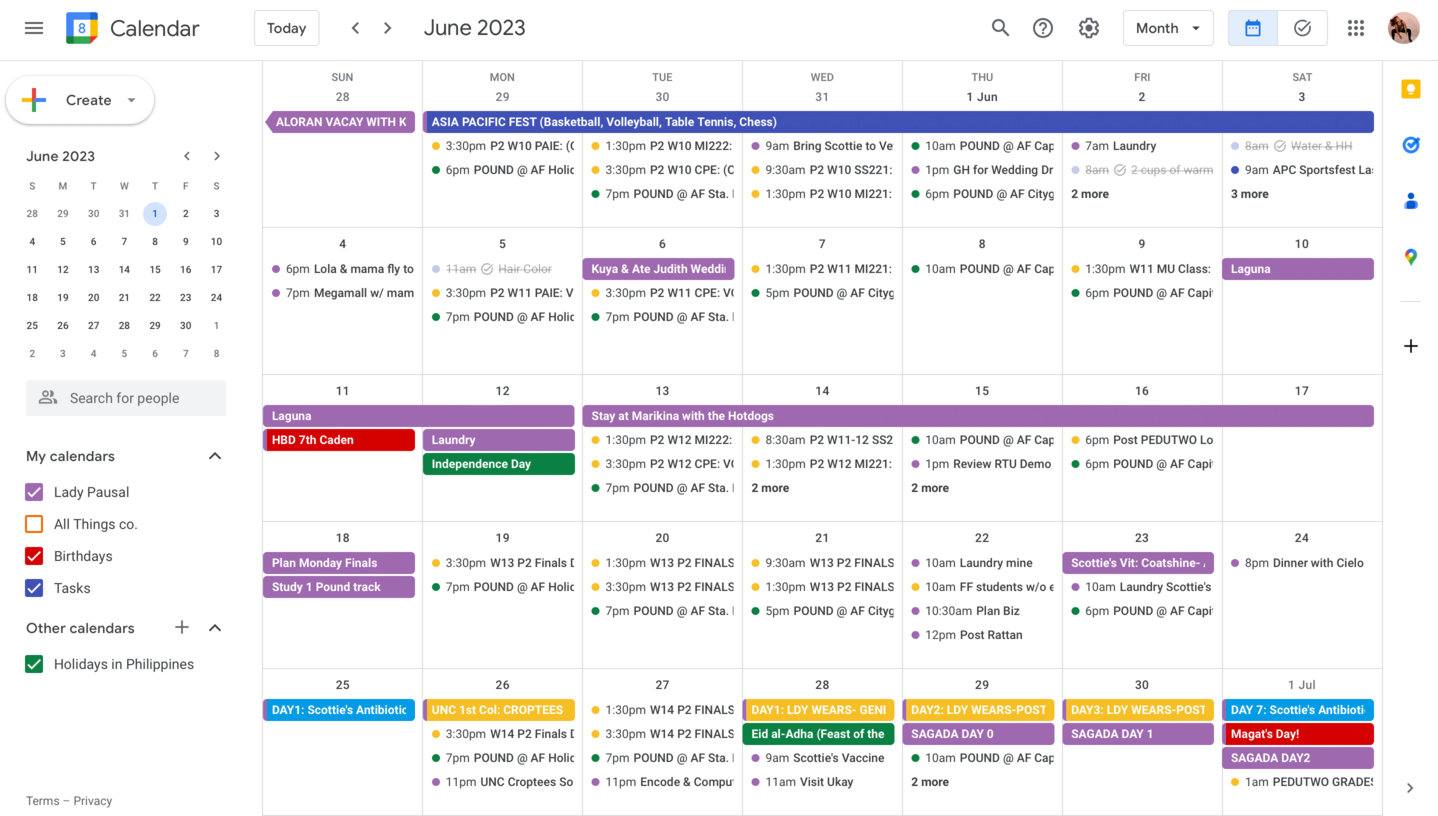Open Stay at Marikina with the Hotdogs event

(x=978, y=416)
